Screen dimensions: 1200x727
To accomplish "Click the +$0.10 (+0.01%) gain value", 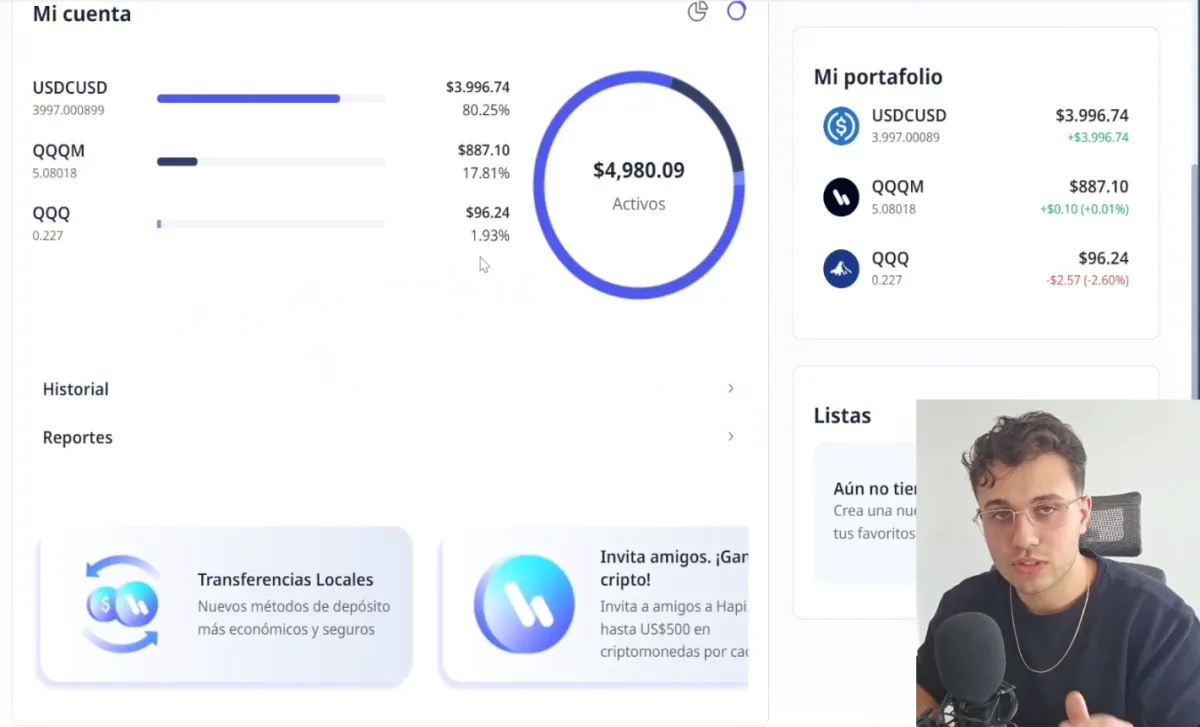I will click(1084, 209).
